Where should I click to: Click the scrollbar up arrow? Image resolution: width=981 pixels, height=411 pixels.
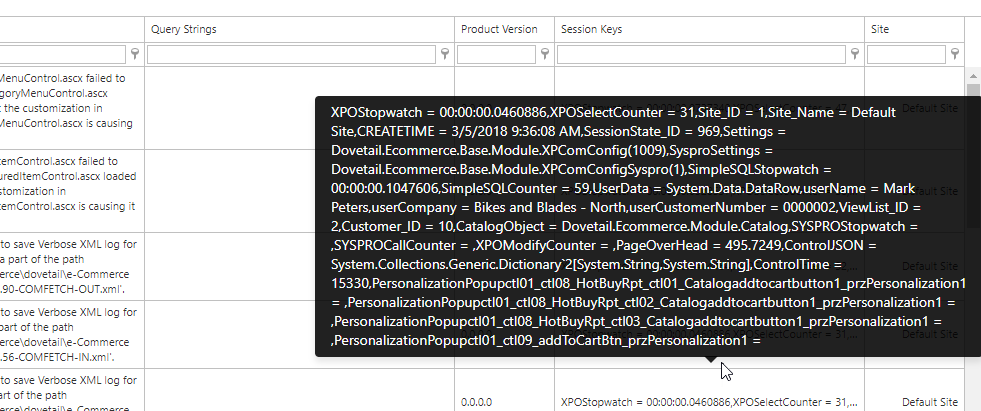pos(973,76)
